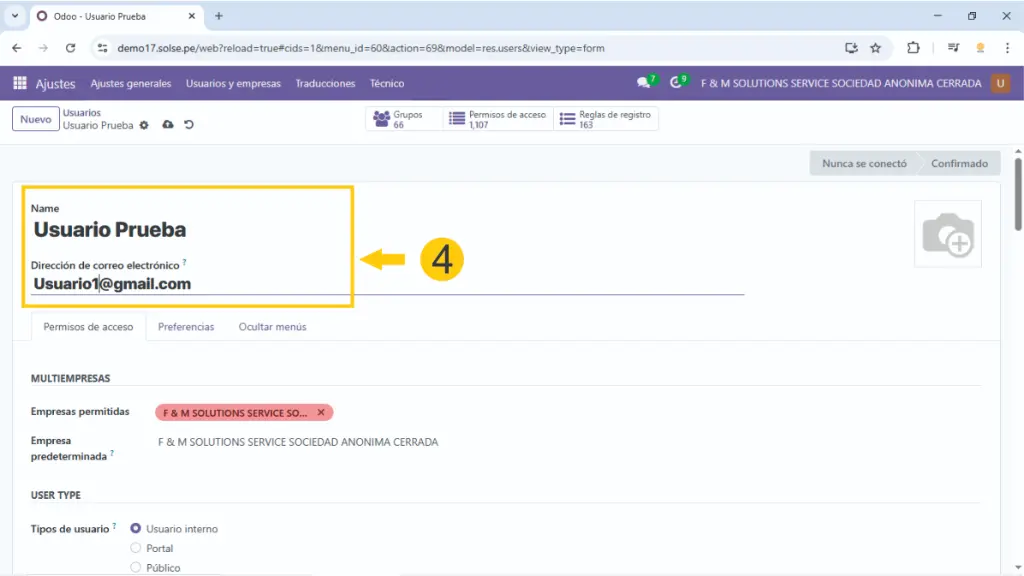Screen dimensions: 1024x576
Task: Expand the Usuarios y empresas menu
Action: coord(233,84)
